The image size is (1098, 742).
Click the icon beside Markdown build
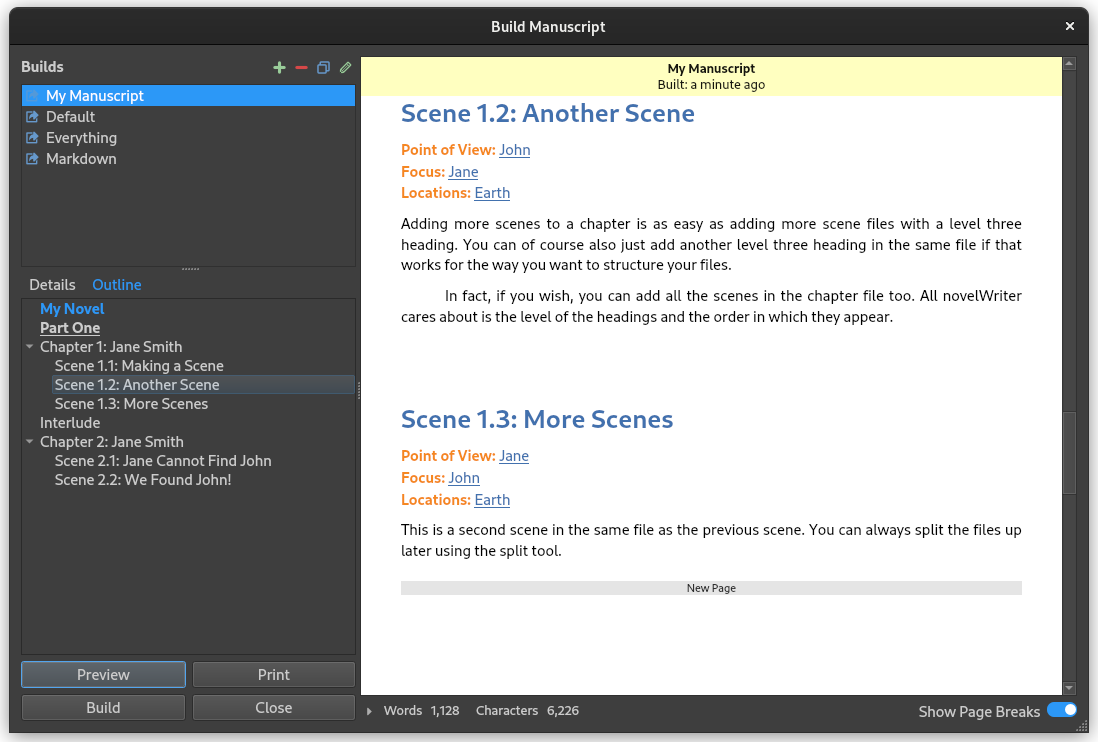32,159
